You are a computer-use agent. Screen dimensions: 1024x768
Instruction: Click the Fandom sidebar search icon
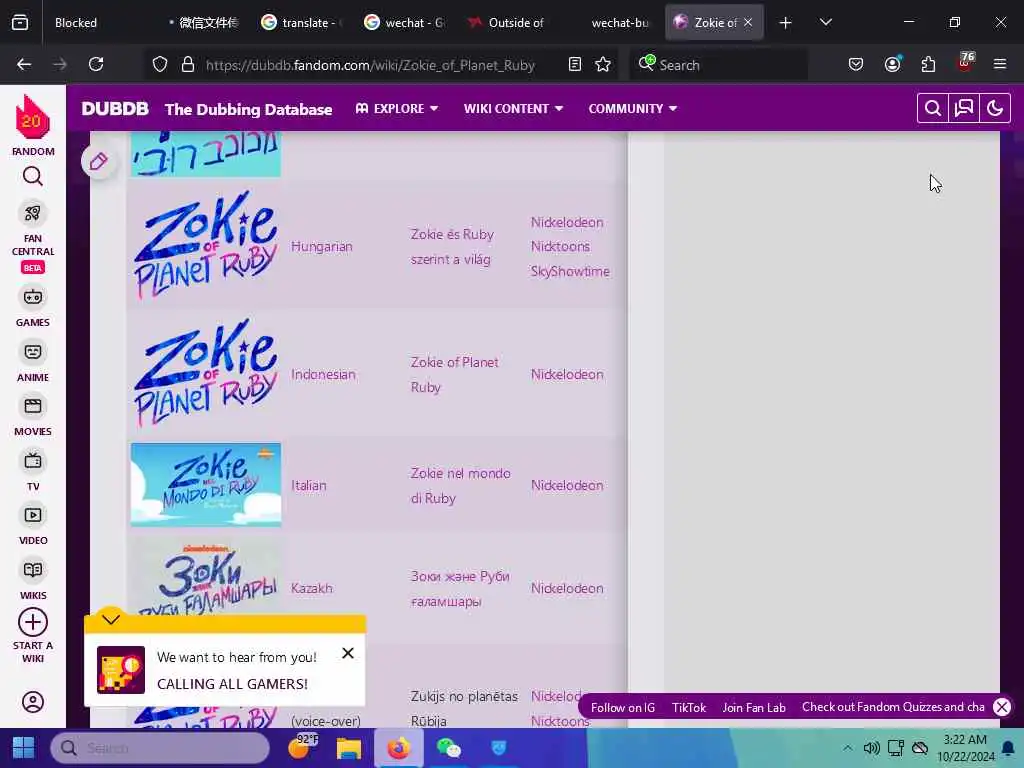pos(33,176)
